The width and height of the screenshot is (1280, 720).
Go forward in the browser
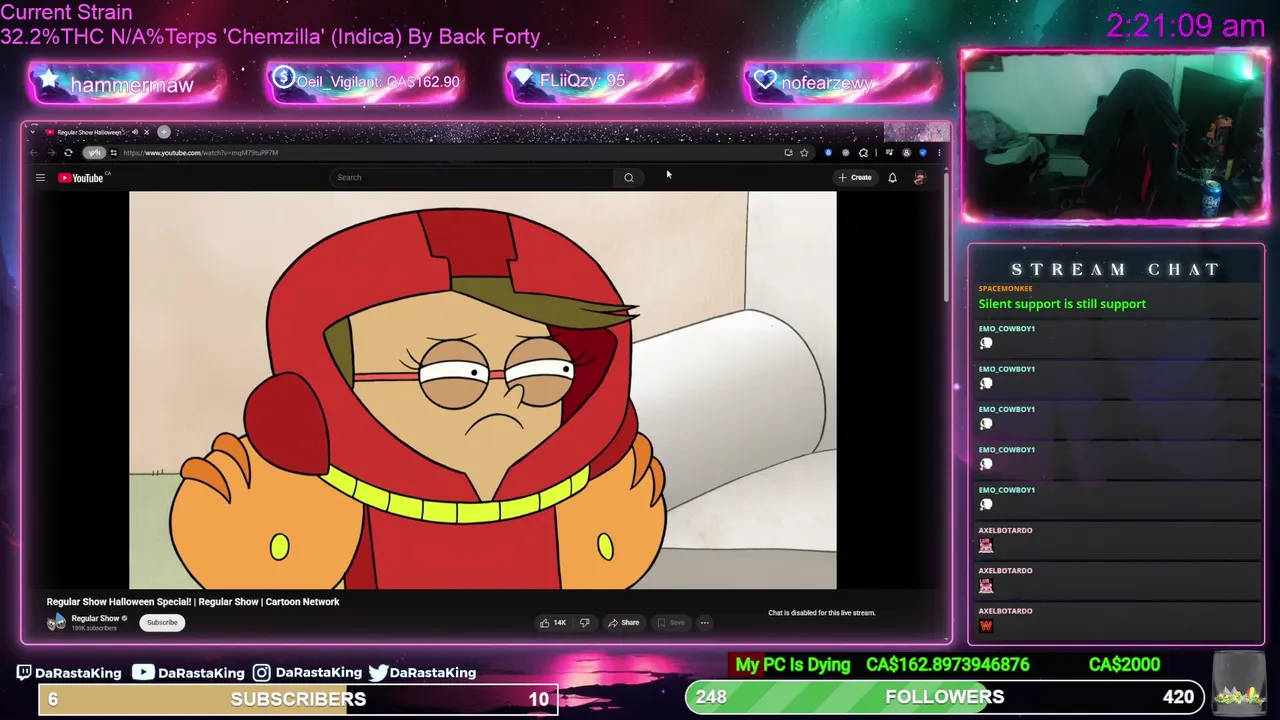[x=51, y=153]
